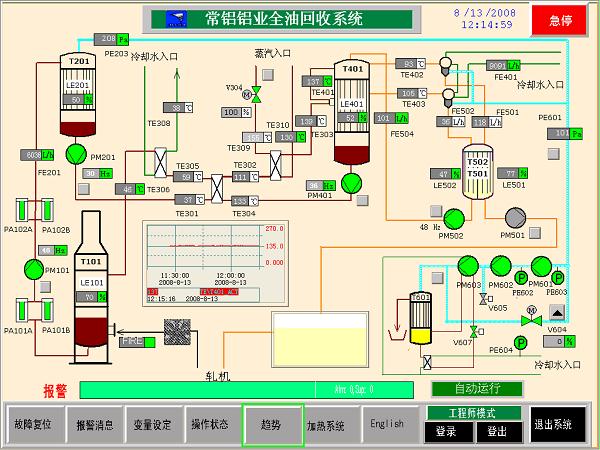Toggle the gray square beside PM401
Viewport: 600px width, 450px height.
(x=361, y=202)
